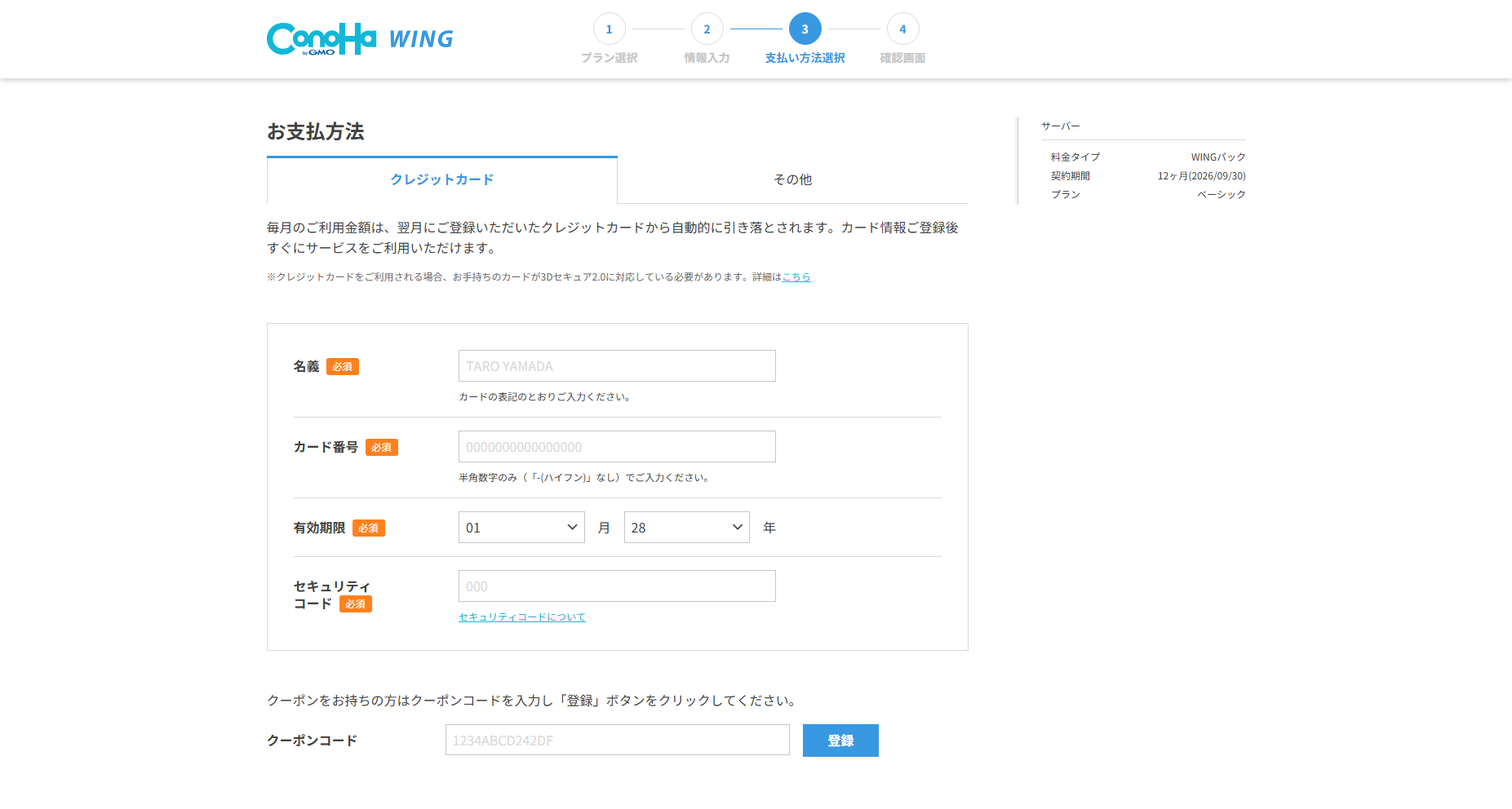Switch to the その他 payment tab
Image resolution: width=1512 pixels, height=809 pixels.
[792, 179]
